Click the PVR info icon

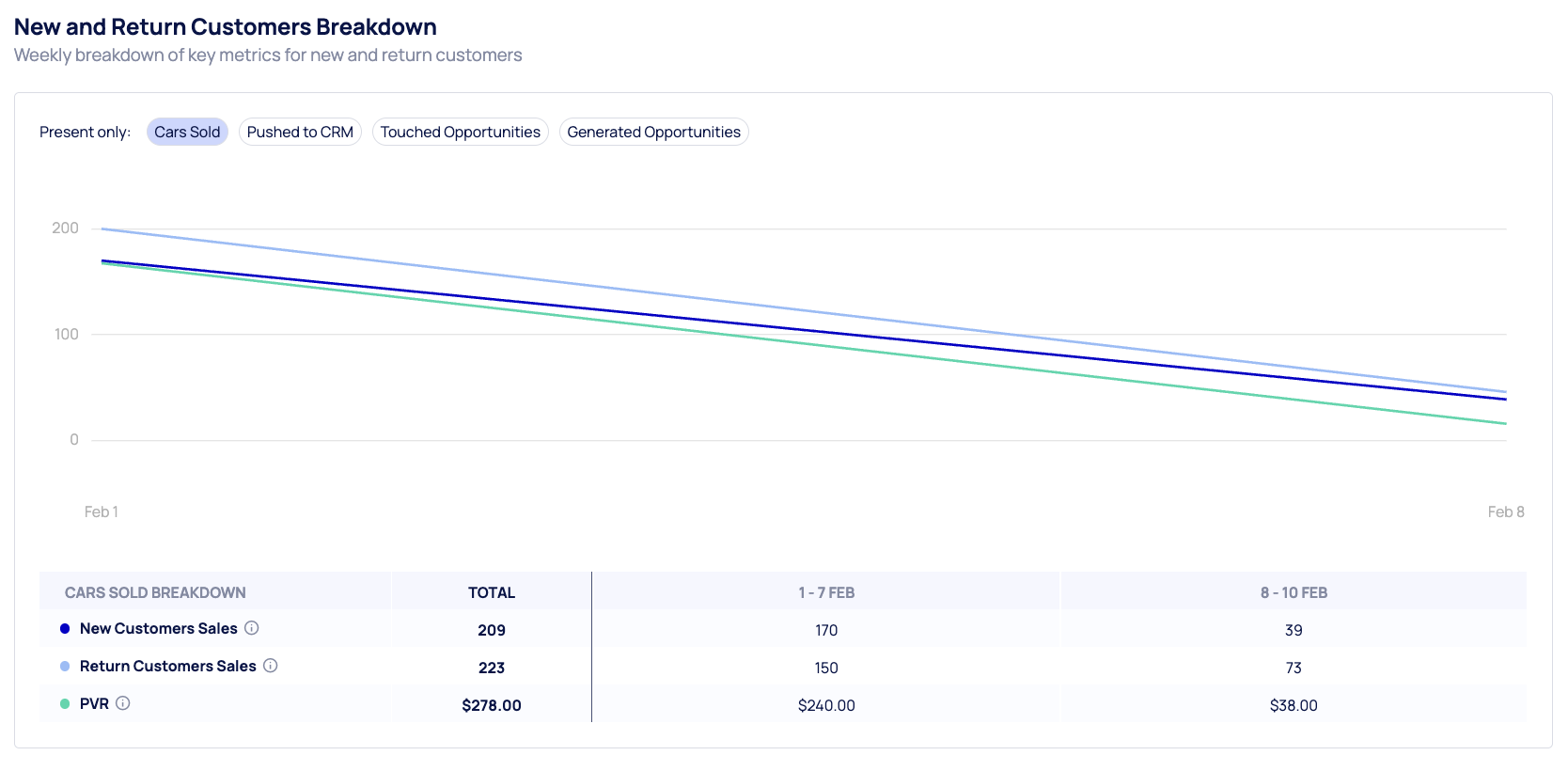pos(123,703)
